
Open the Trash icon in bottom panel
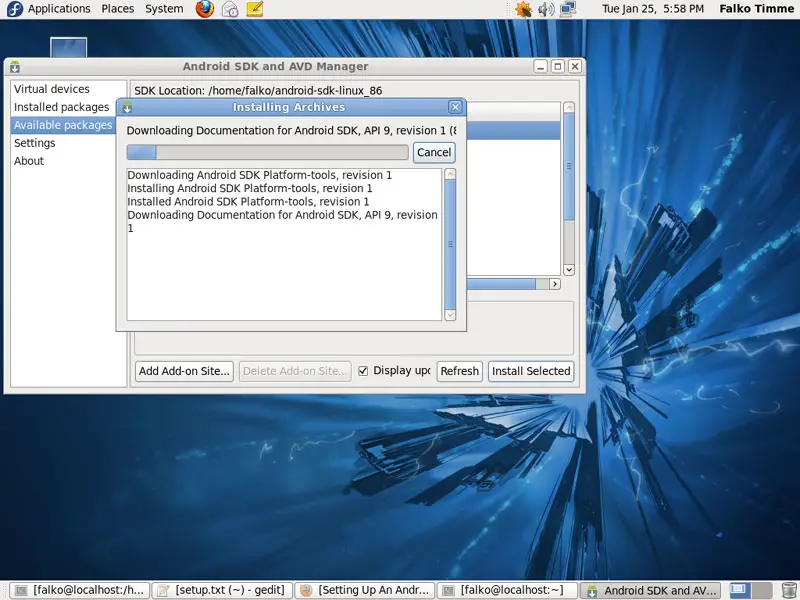click(789, 590)
